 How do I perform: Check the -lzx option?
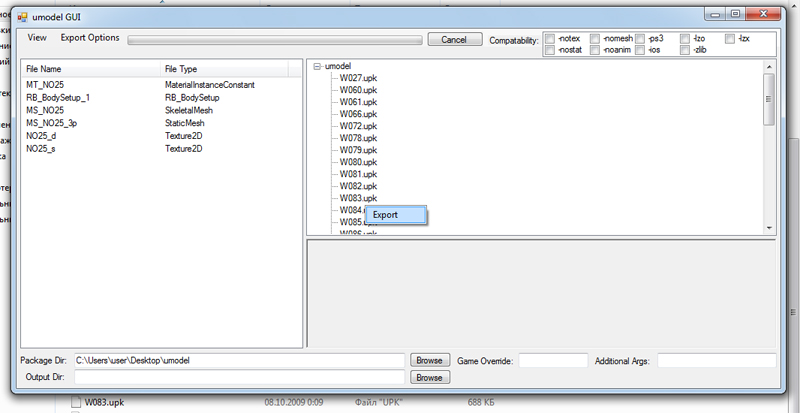730,38
